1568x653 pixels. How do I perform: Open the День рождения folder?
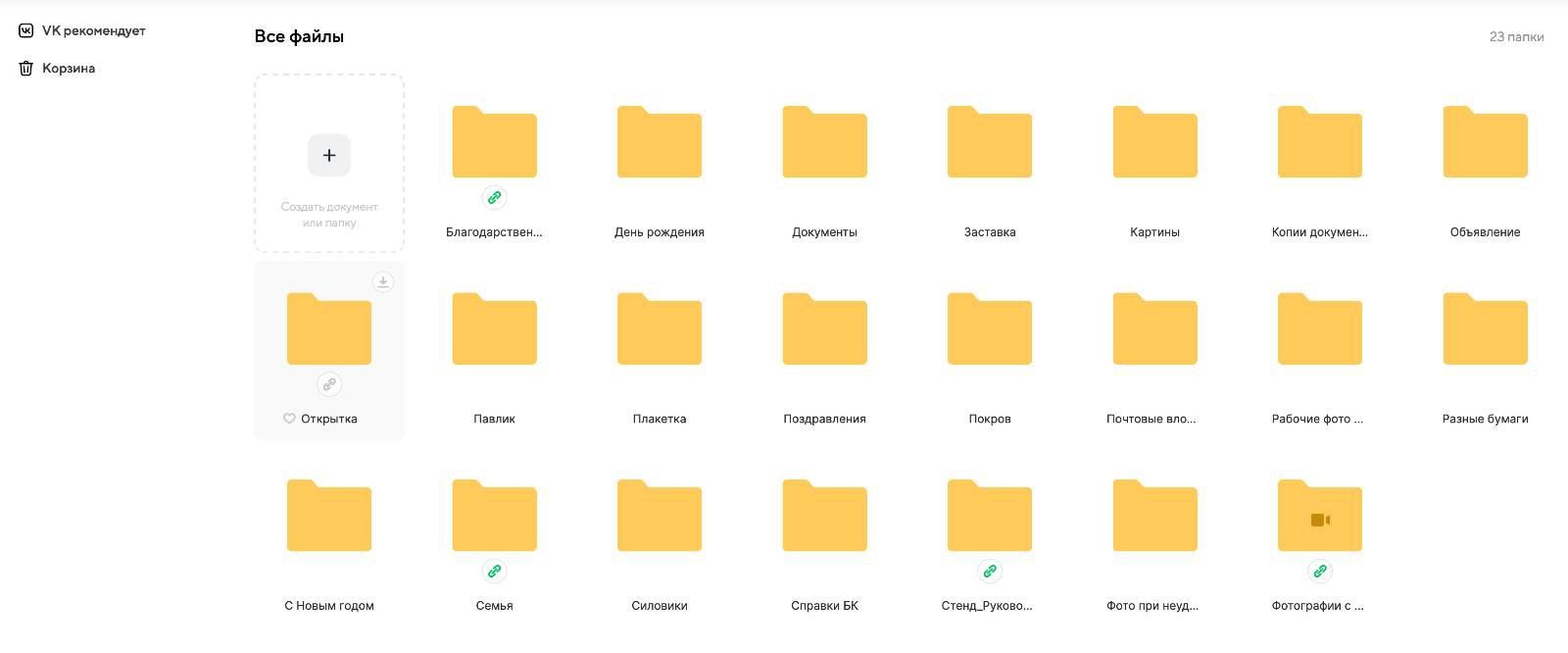click(x=660, y=143)
